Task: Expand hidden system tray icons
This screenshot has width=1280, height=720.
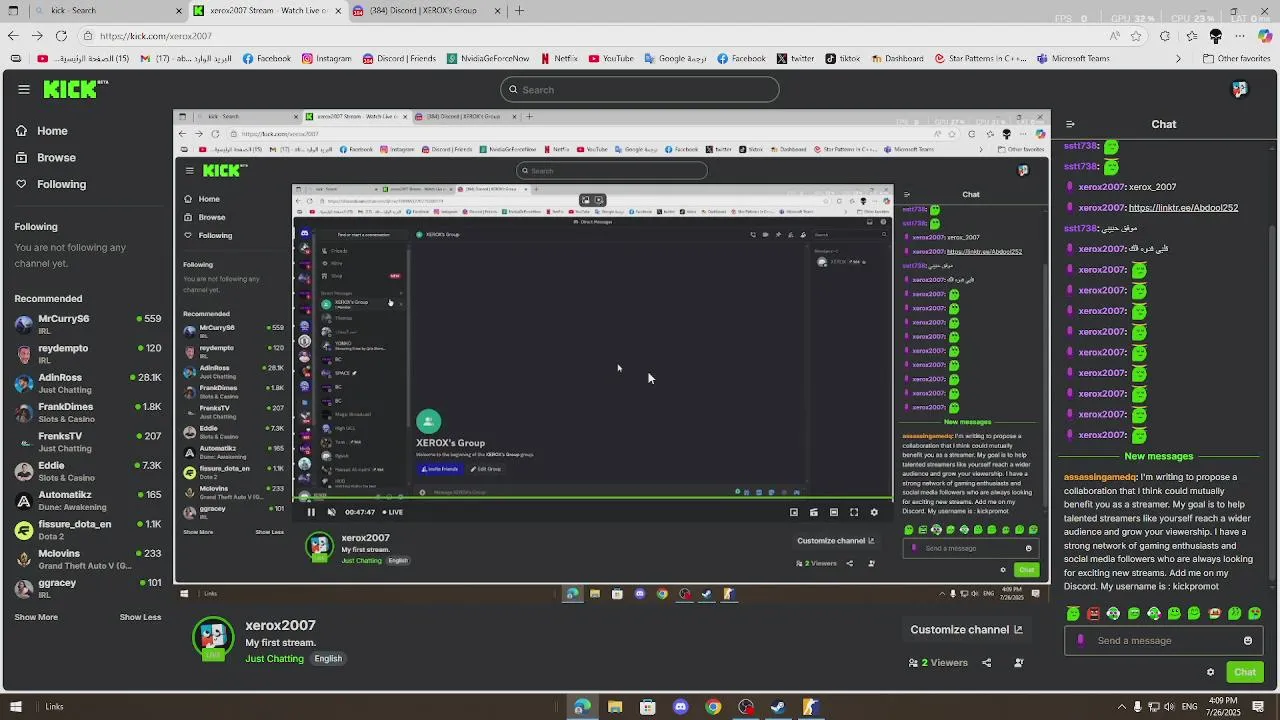Action: click(x=1121, y=707)
